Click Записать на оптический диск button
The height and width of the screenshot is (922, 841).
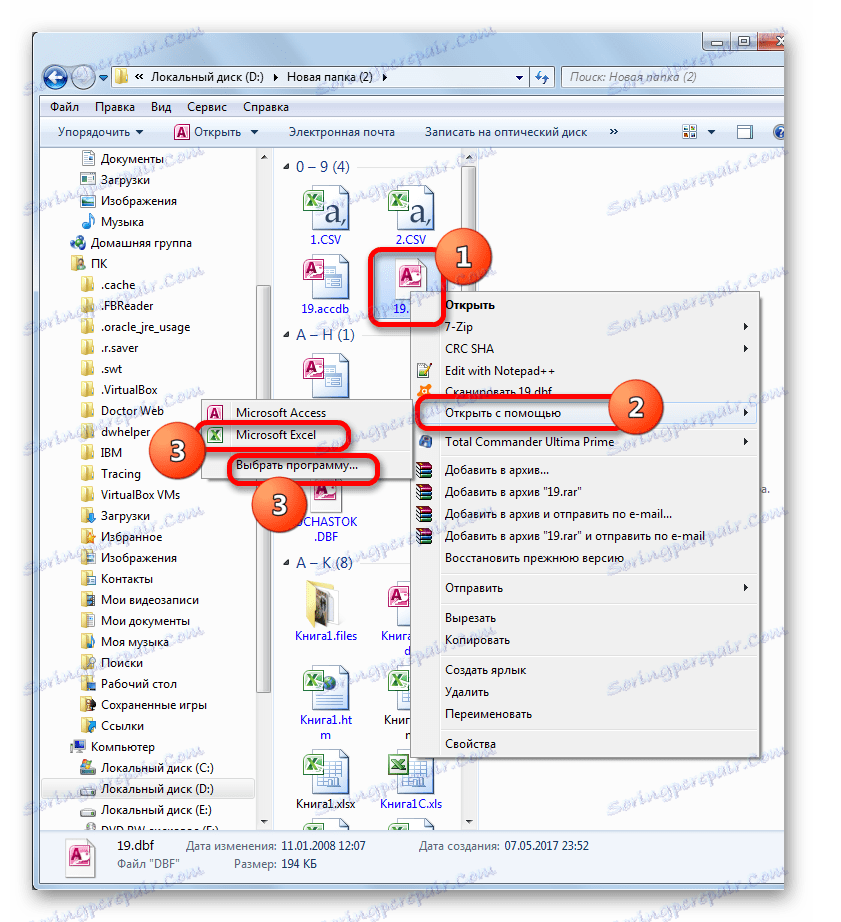(x=506, y=132)
